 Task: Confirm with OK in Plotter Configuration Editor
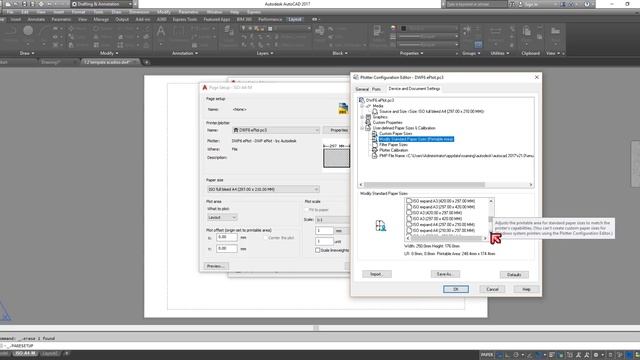pos(456,289)
